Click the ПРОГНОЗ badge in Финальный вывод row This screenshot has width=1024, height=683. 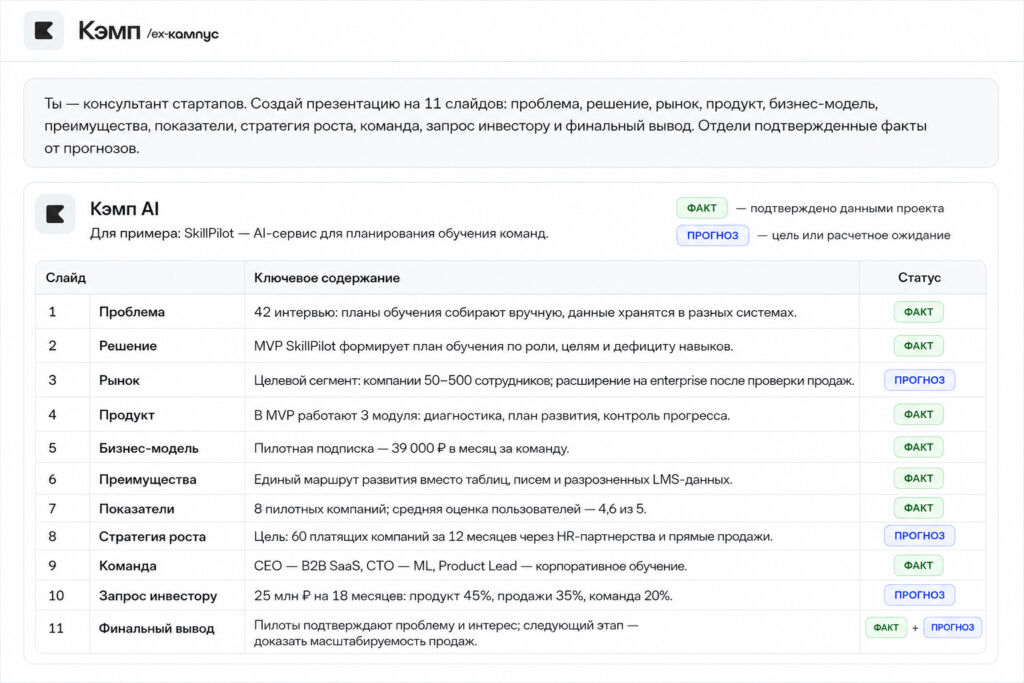click(x=952, y=627)
